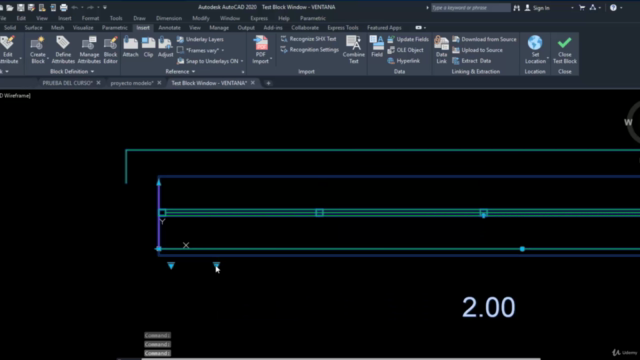The width and height of the screenshot is (640, 360).
Task: Select the Clip reference tool
Action: pyautogui.click(x=148, y=47)
